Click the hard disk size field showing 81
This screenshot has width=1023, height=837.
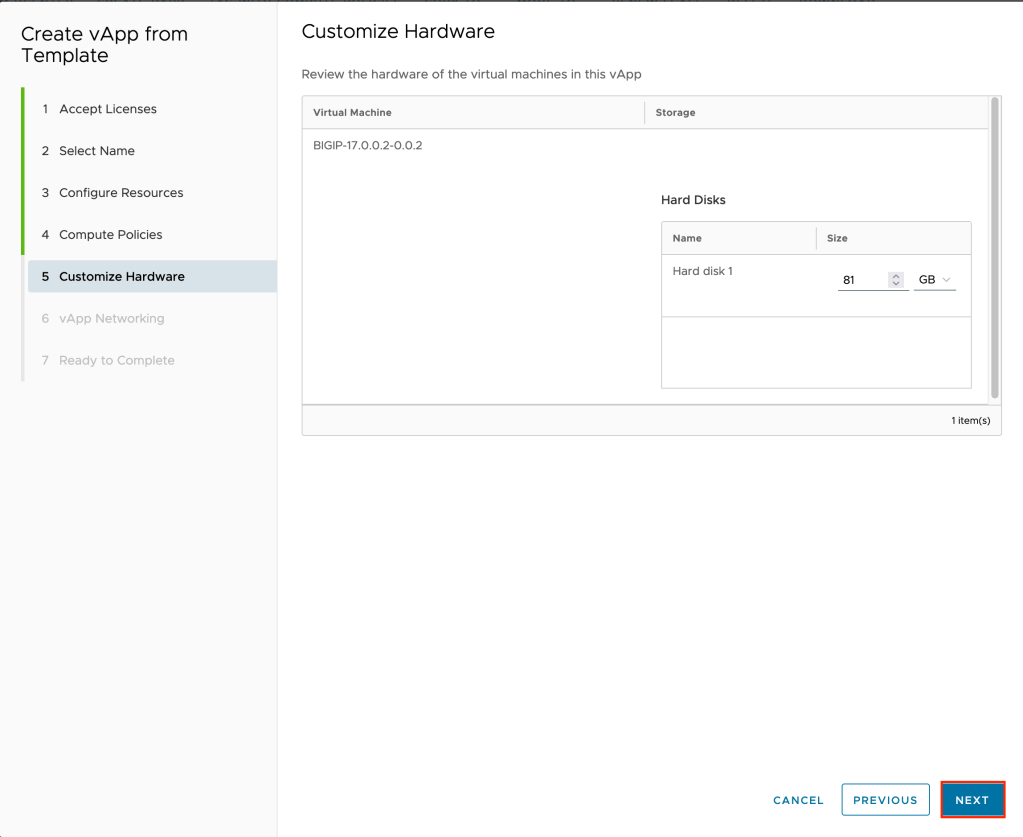[860, 280]
